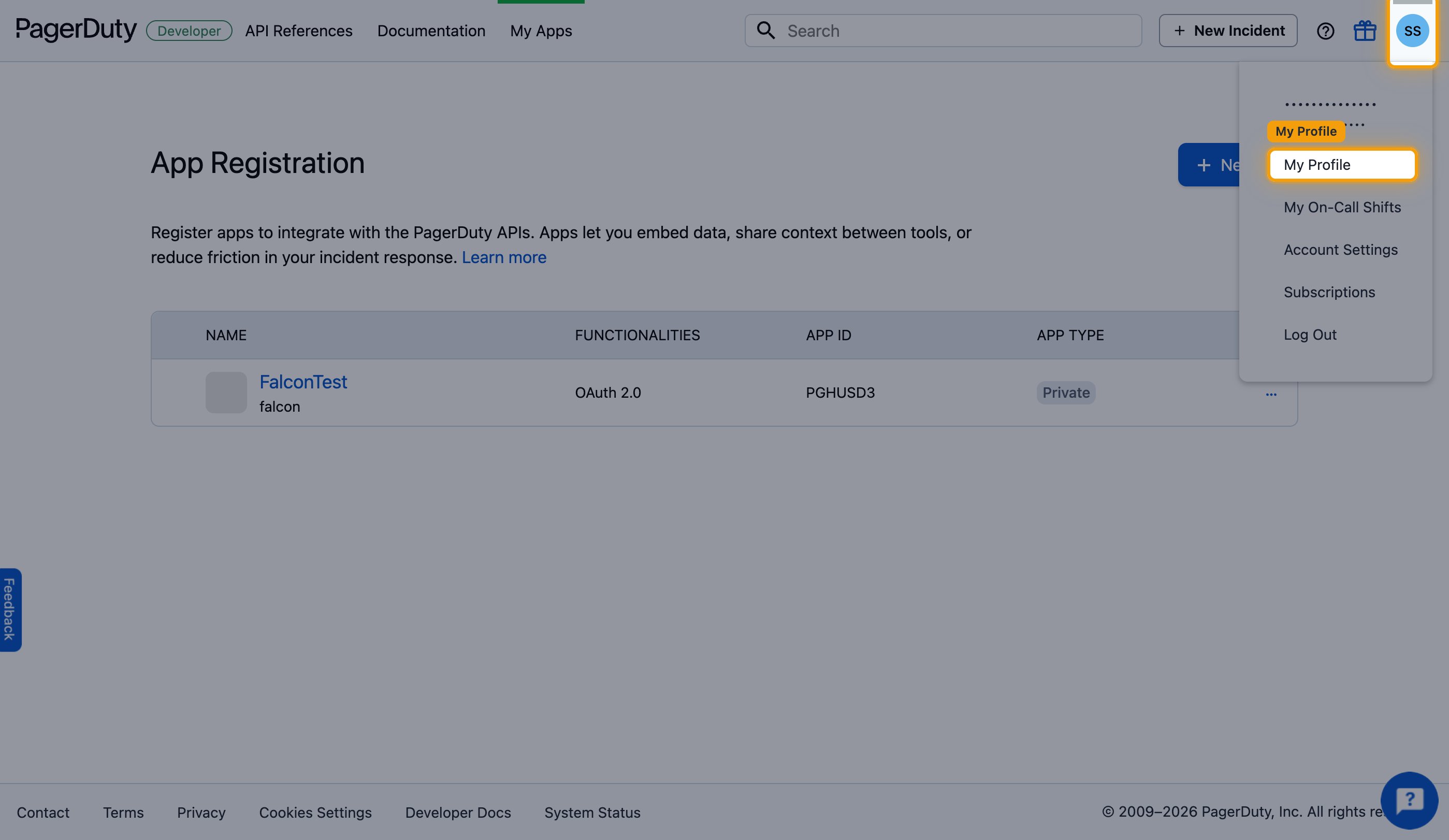Click the FUNCTIONALITIES column header
Screen dimensions: 1449x840
click(637, 335)
